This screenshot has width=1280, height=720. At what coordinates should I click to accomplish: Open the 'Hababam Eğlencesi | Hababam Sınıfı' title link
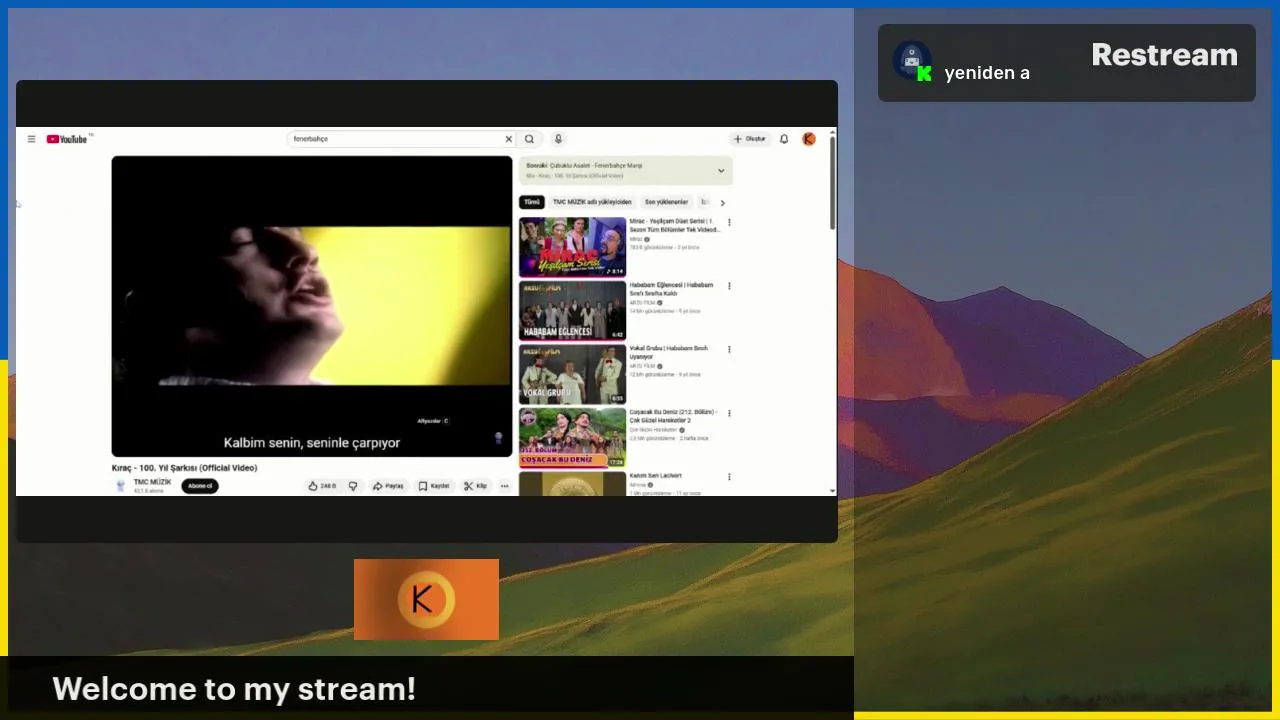click(671, 289)
